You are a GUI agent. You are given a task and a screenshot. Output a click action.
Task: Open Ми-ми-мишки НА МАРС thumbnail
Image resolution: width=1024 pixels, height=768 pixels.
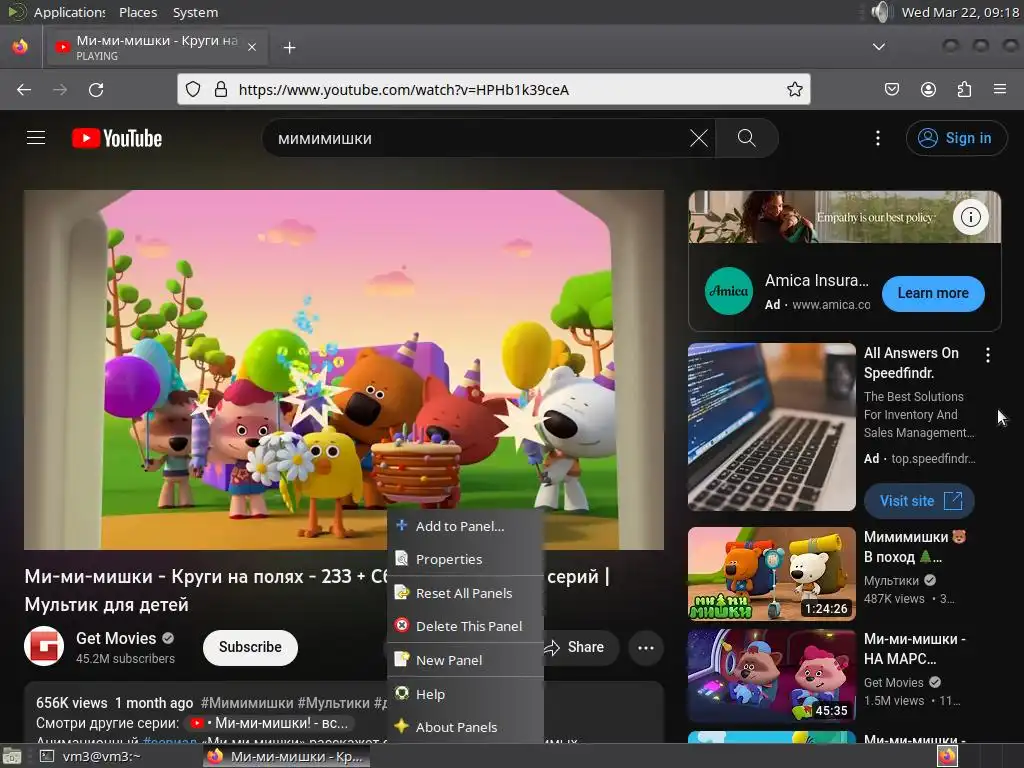coord(771,675)
